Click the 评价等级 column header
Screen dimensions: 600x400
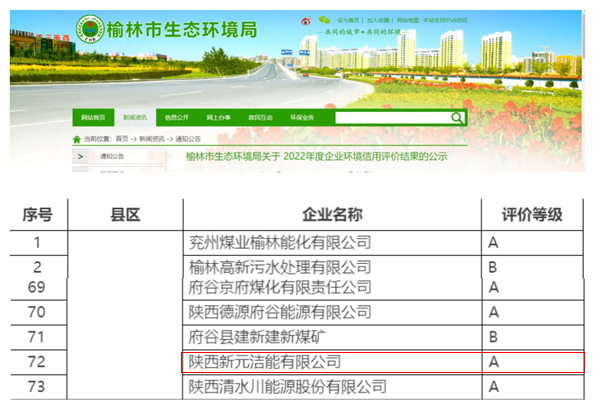point(532,215)
